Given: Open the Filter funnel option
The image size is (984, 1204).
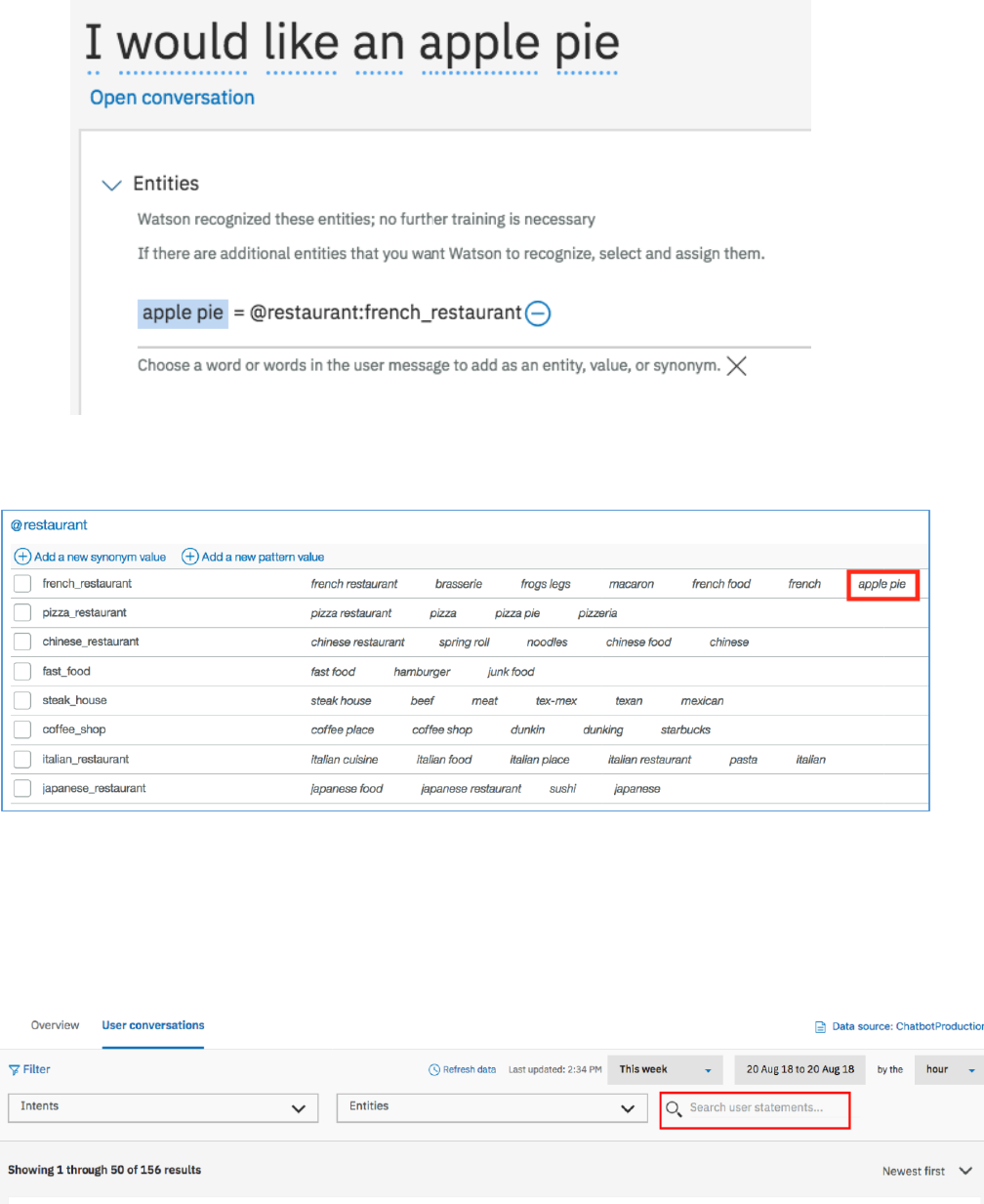Looking at the screenshot, I should click(x=29, y=1069).
